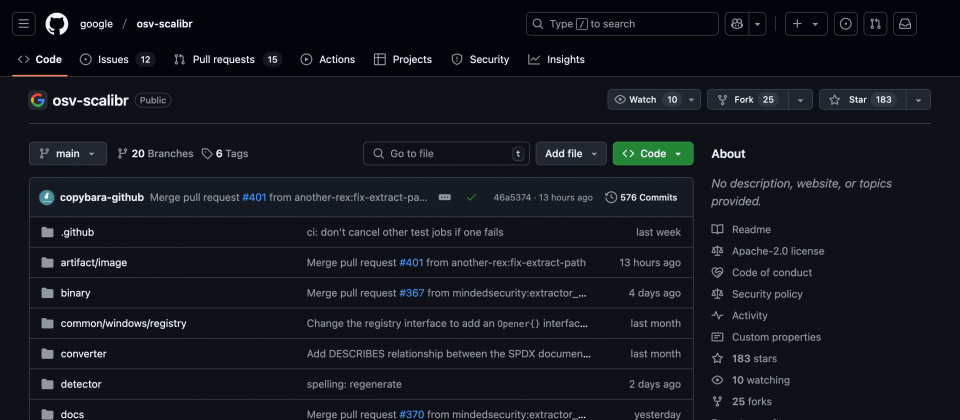This screenshot has width=960, height=420.
Task: Open notifications inbox icon
Action: [x=905, y=24]
